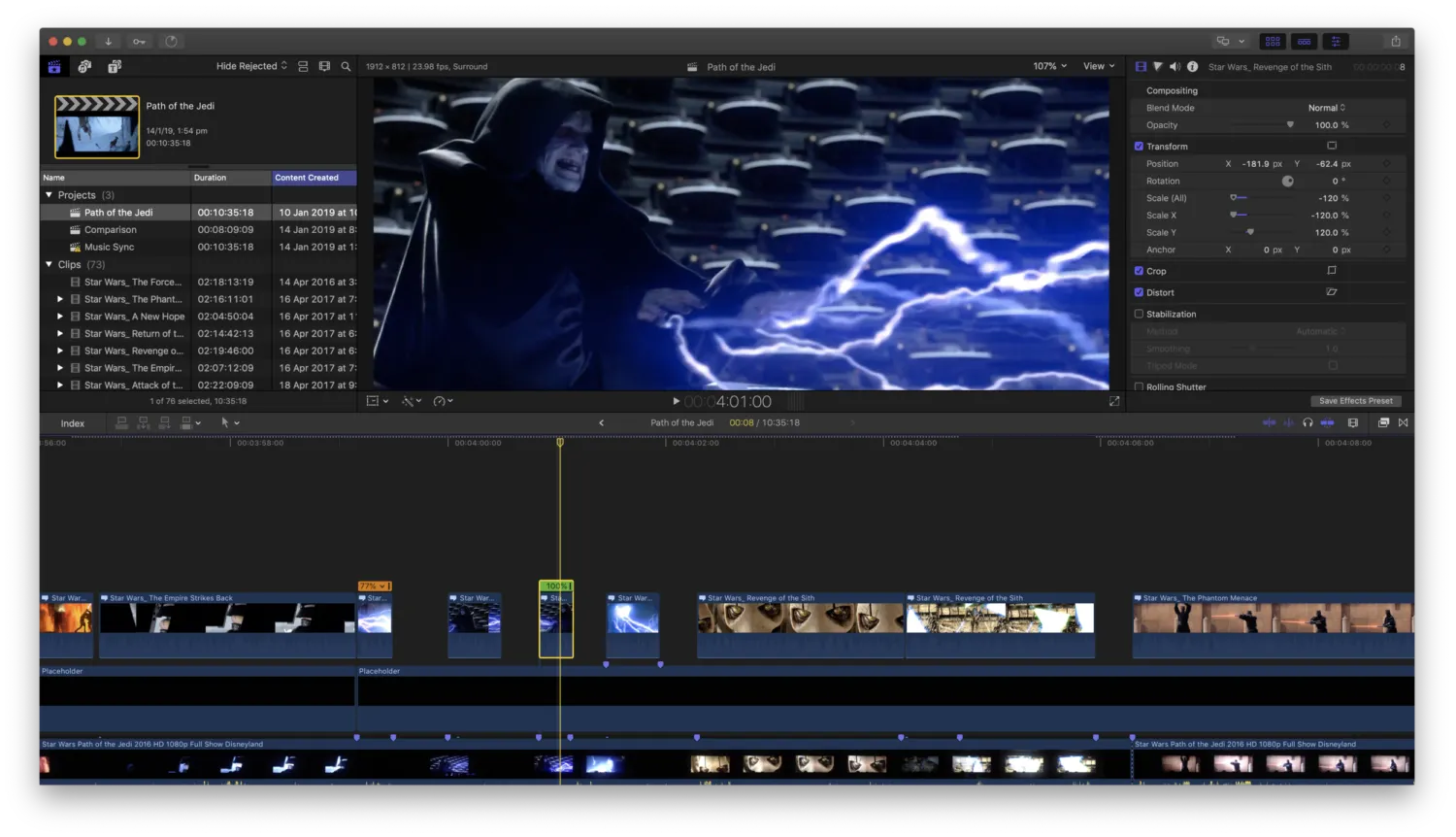Adjust the Scale (All) slider handle
The image size is (1456, 837).
point(1234,198)
